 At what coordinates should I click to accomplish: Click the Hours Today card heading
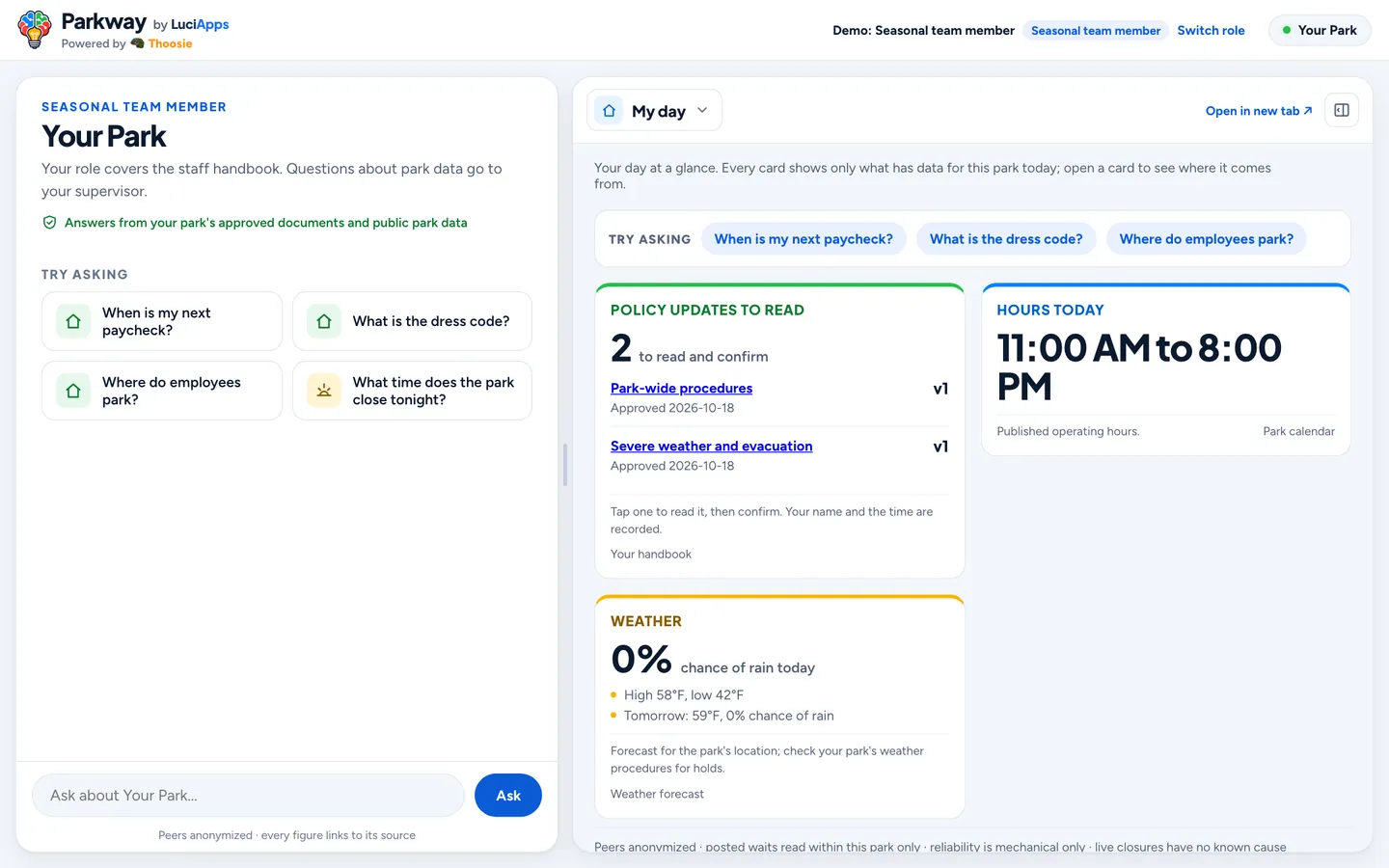(1050, 311)
